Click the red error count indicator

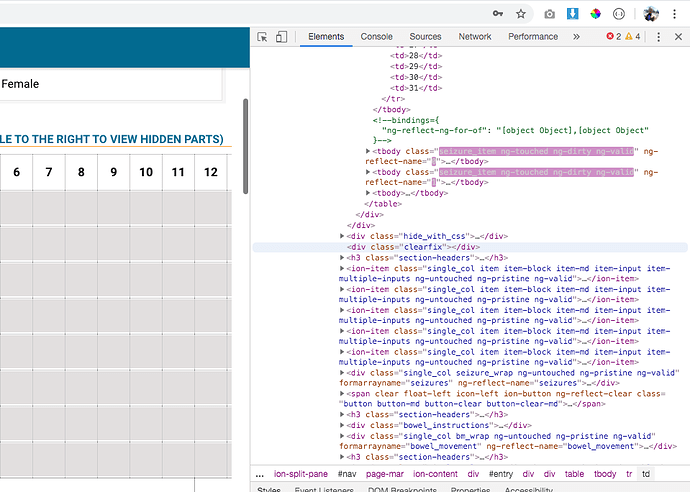click(x=614, y=37)
